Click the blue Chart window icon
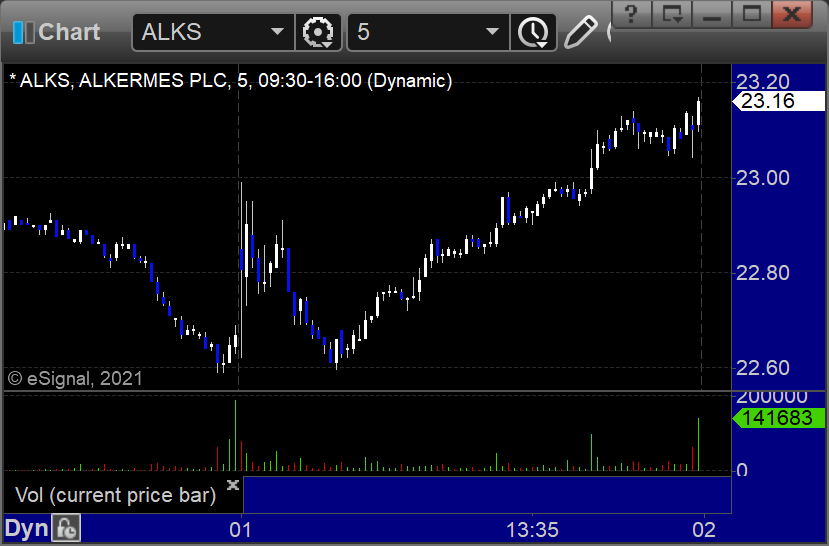 [x=23, y=32]
